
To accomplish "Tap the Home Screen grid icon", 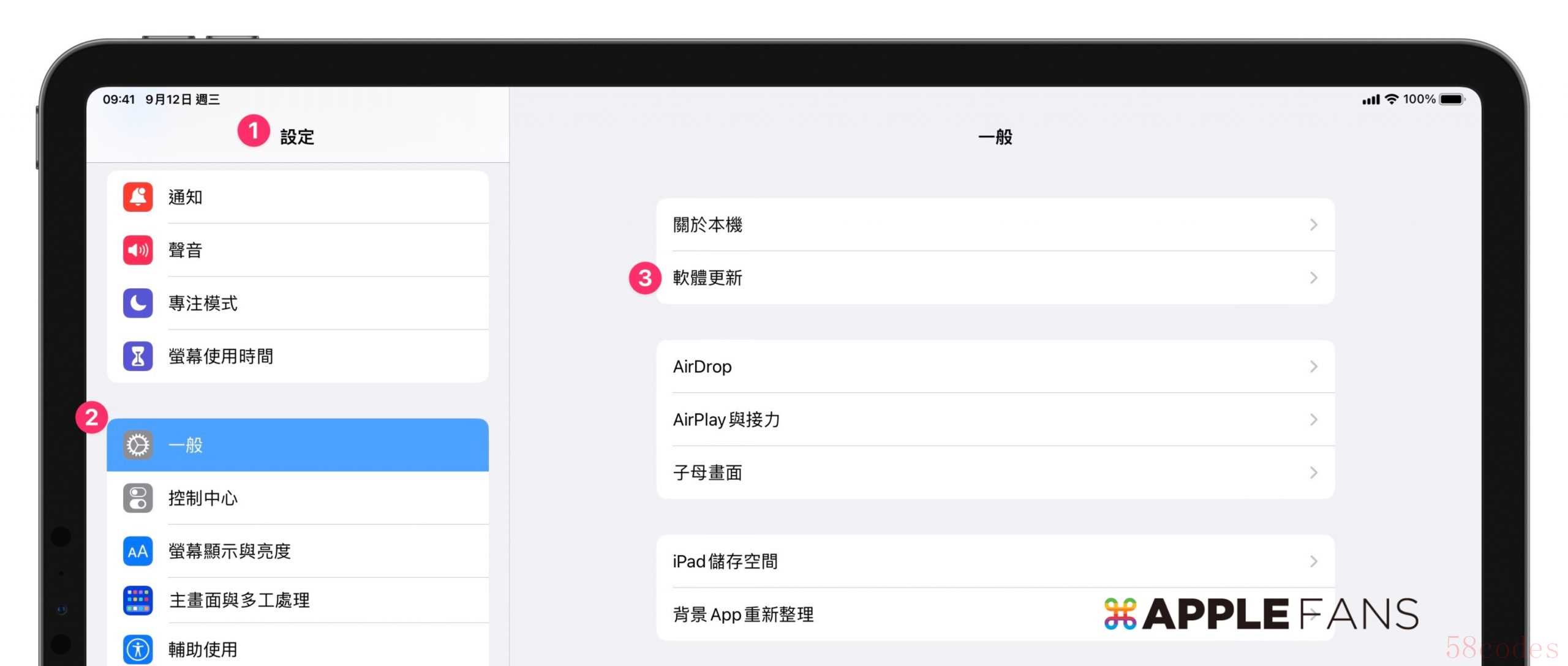I will coord(138,601).
